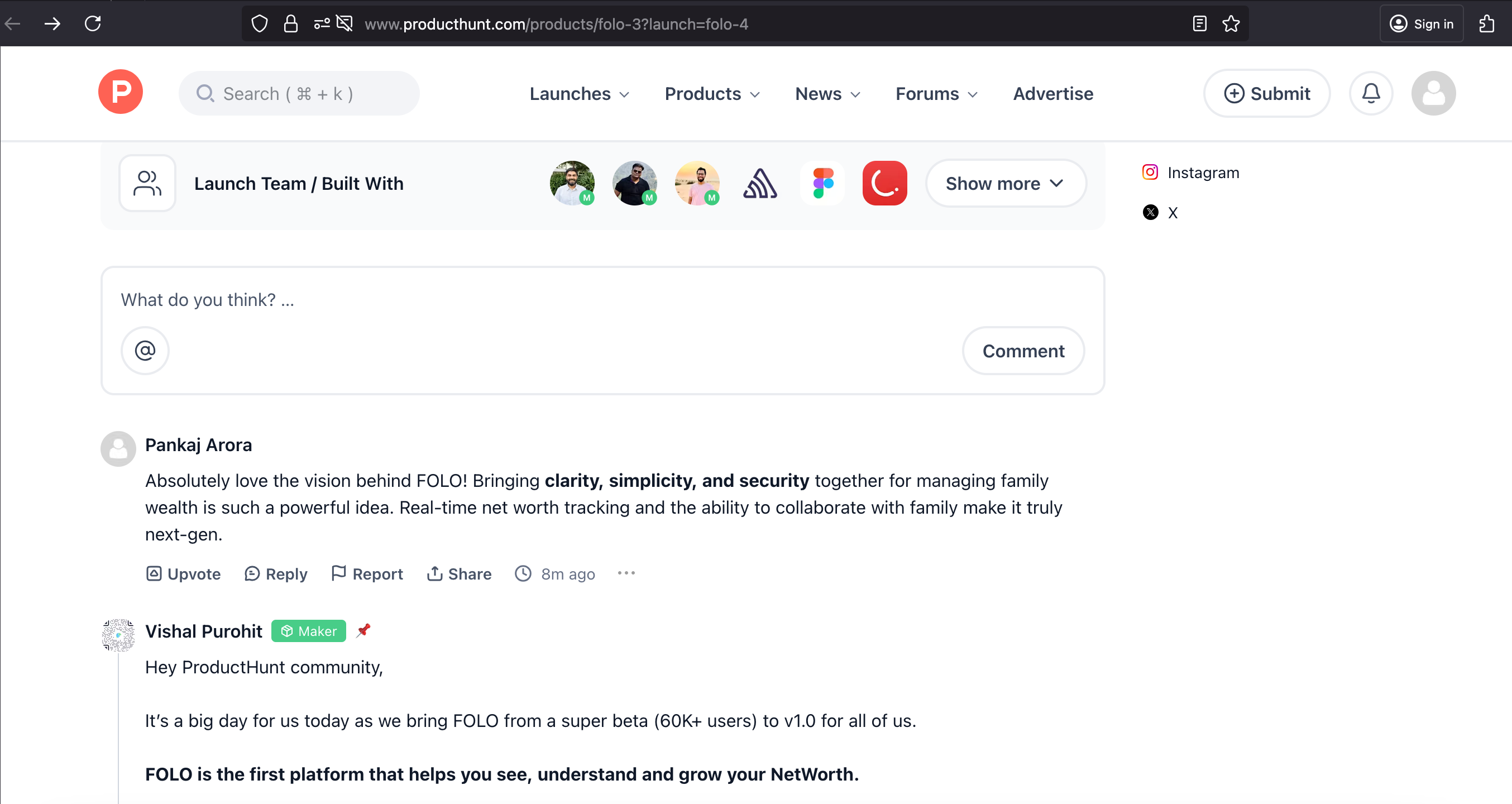
Task: Reply to Pankaj Arora's comment
Action: click(276, 573)
